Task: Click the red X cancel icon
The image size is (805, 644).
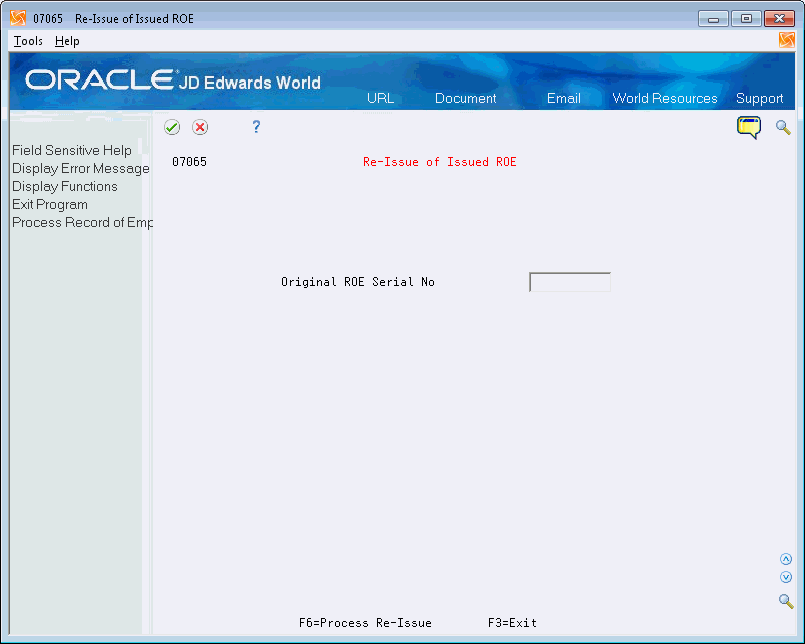Action: pos(200,127)
